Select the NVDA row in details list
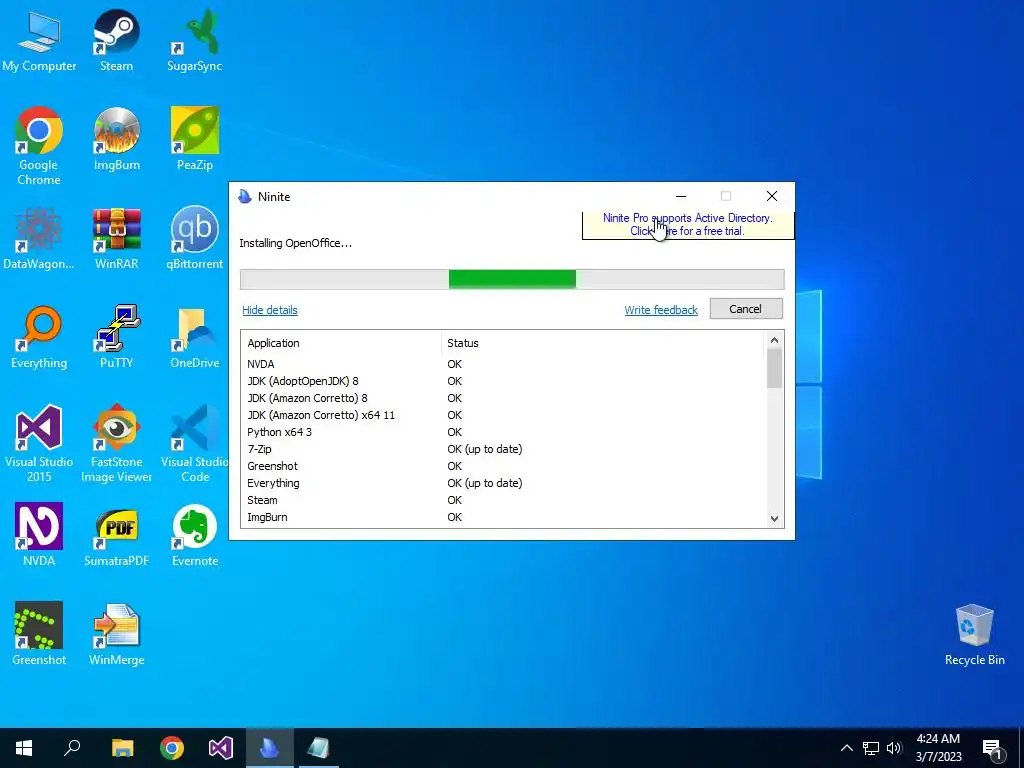 pyautogui.click(x=503, y=364)
